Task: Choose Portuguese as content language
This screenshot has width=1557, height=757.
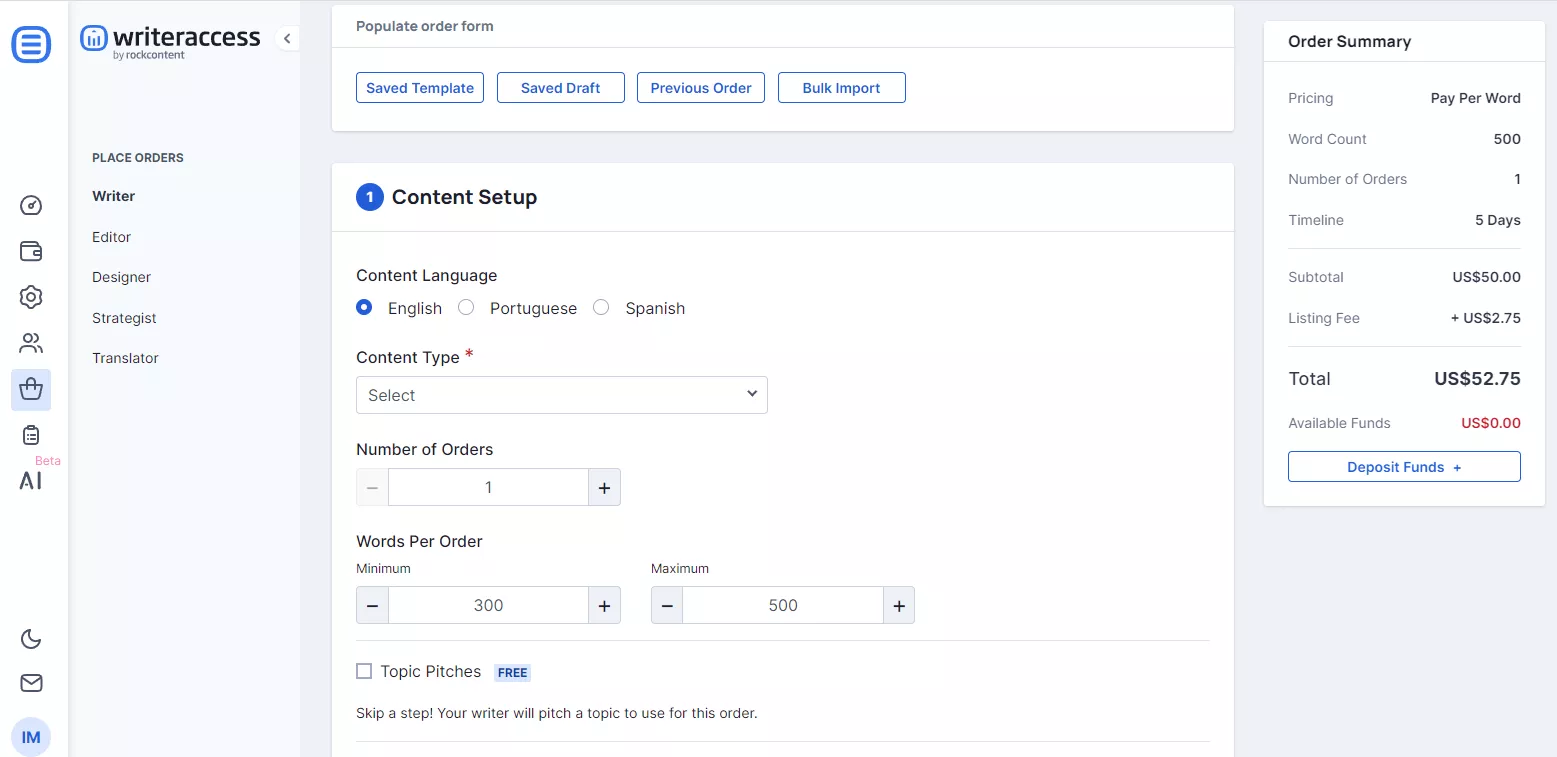Action: click(466, 308)
